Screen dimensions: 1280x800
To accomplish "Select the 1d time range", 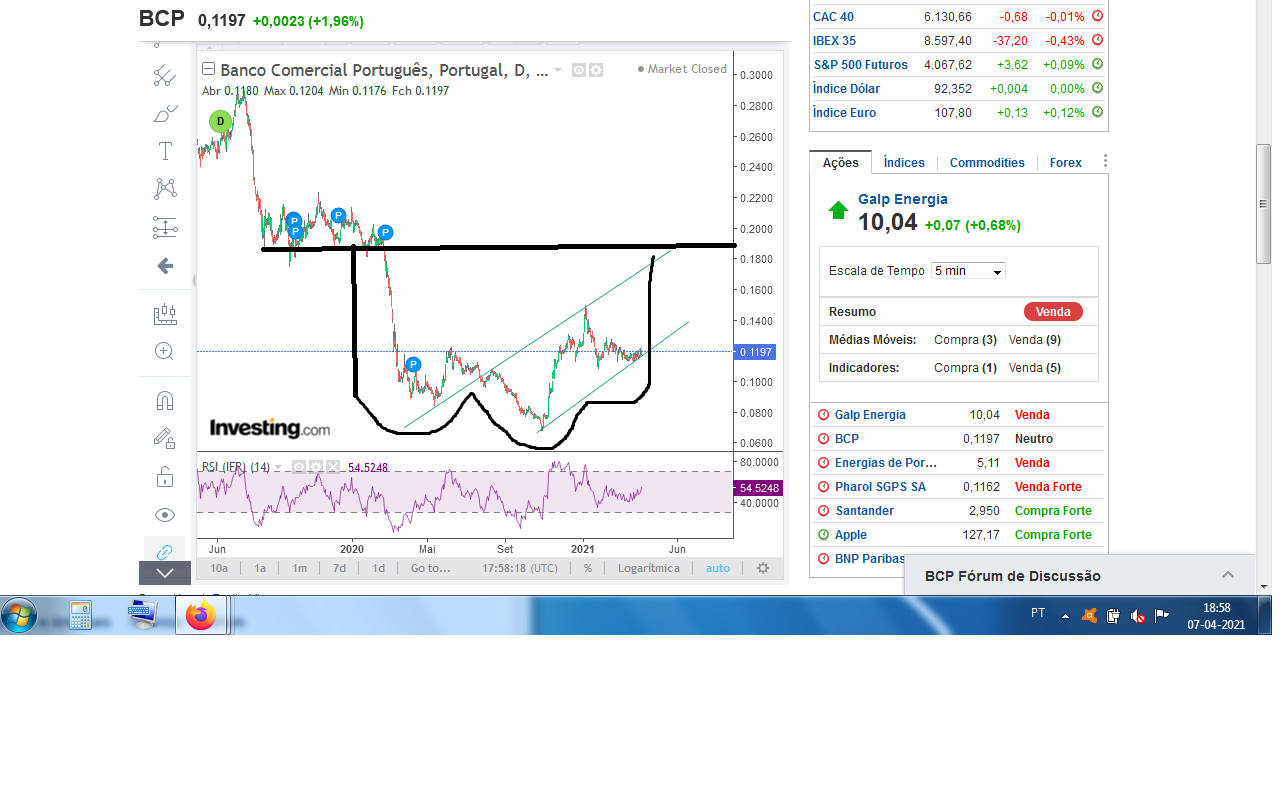I will pyautogui.click(x=379, y=568).
